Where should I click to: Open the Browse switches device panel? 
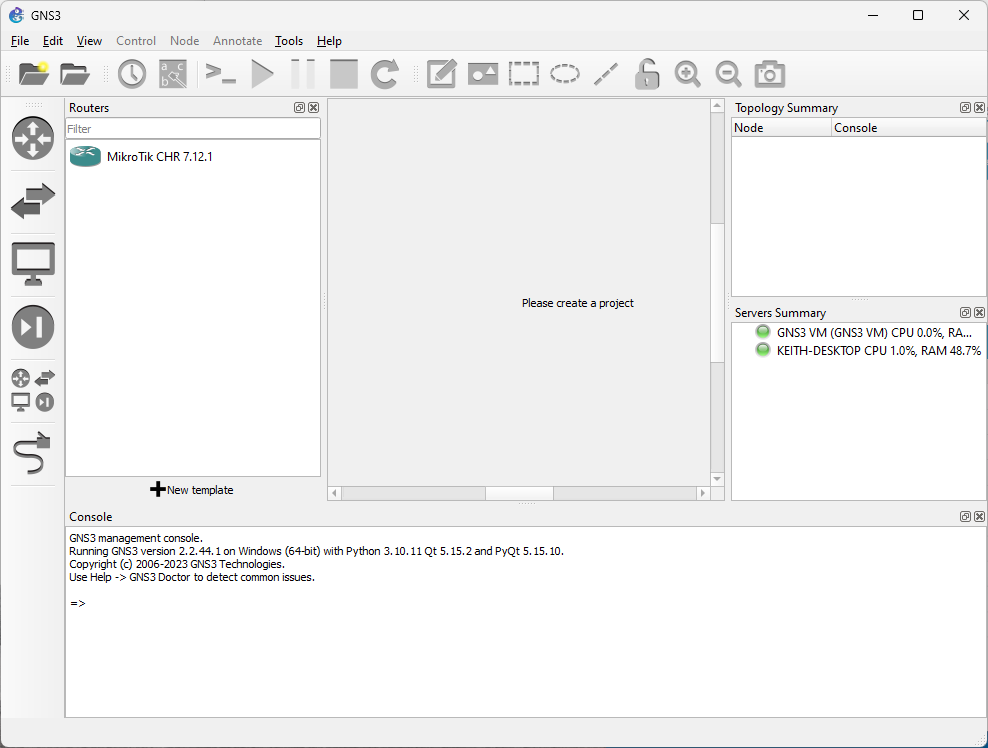click(33, 202)
